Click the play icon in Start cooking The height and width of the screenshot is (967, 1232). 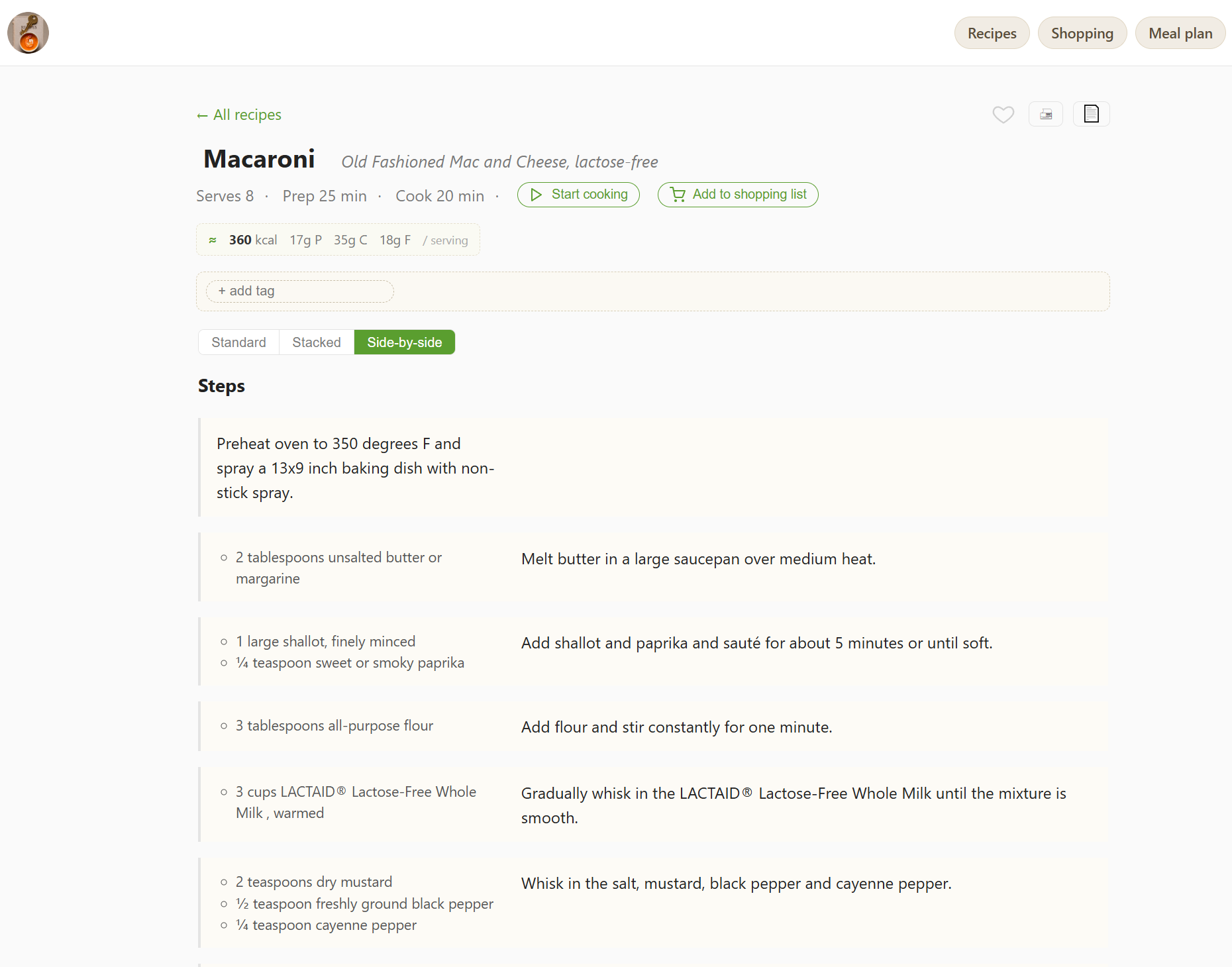(536, 195)
